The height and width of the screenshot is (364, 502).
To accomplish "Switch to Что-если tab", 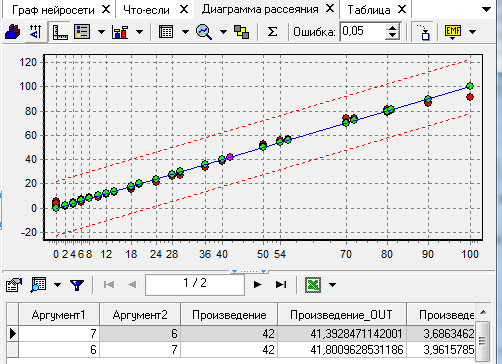I will (146, 10).
